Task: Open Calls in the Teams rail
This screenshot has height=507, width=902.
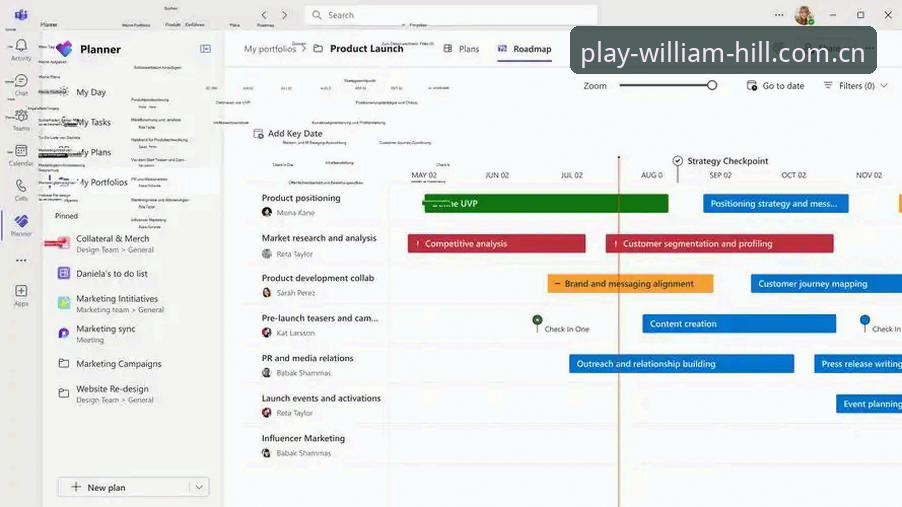Action: 21,190
